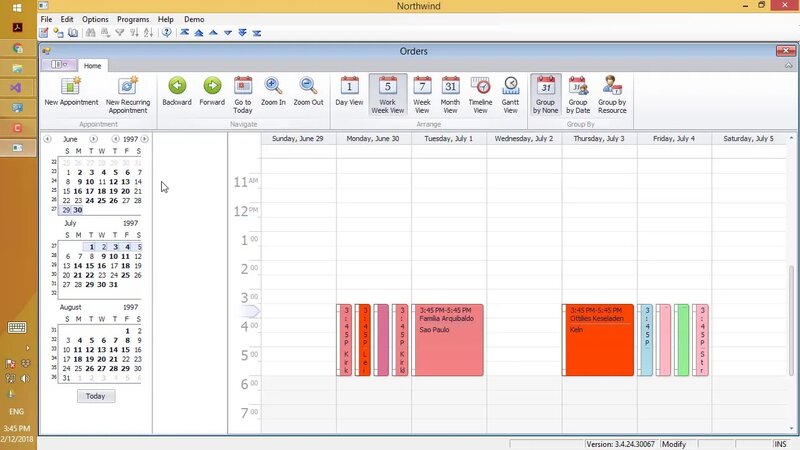This screenshot has width=800, height=450.
Task: Click the scroll down arrow of the calendar
Action: [x=792, y=429]
